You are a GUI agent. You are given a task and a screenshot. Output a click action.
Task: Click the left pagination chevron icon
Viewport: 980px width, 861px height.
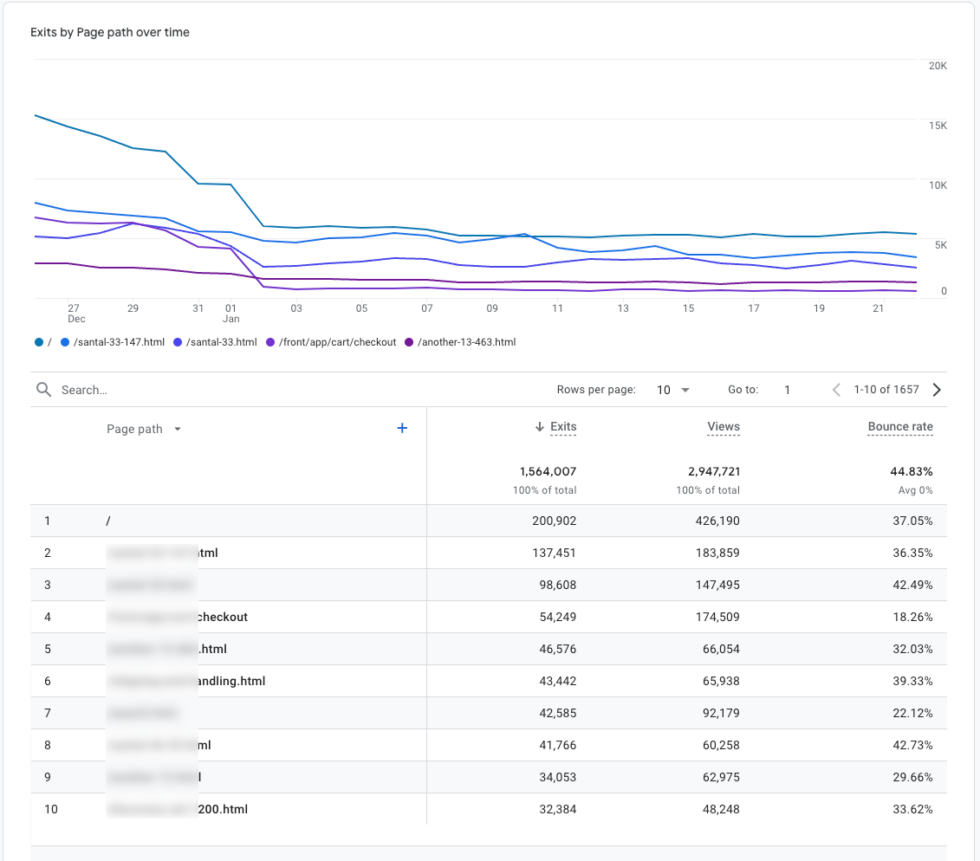[x=835, y=389]
